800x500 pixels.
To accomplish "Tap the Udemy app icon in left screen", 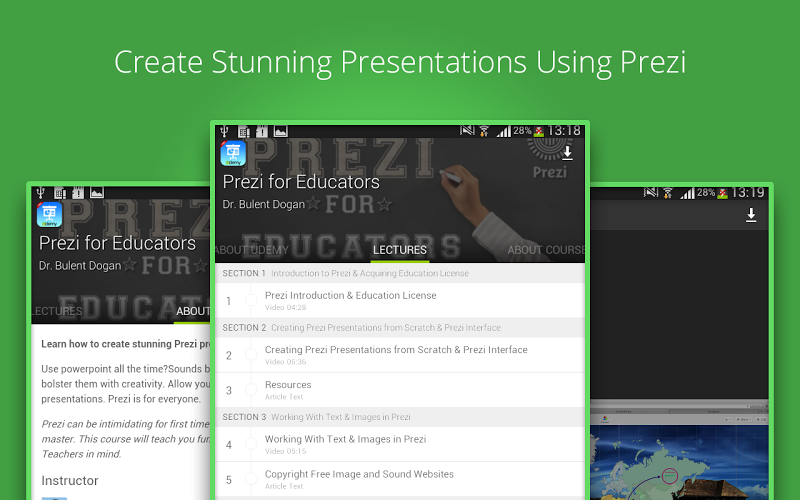I will 49,215.
